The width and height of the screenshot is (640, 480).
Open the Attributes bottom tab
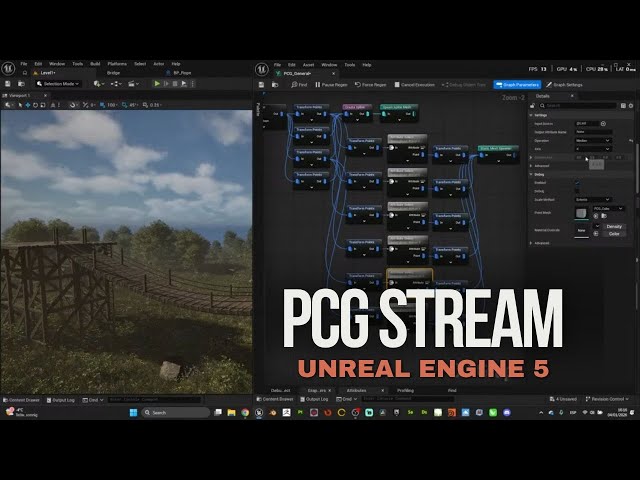coord(357,391)
